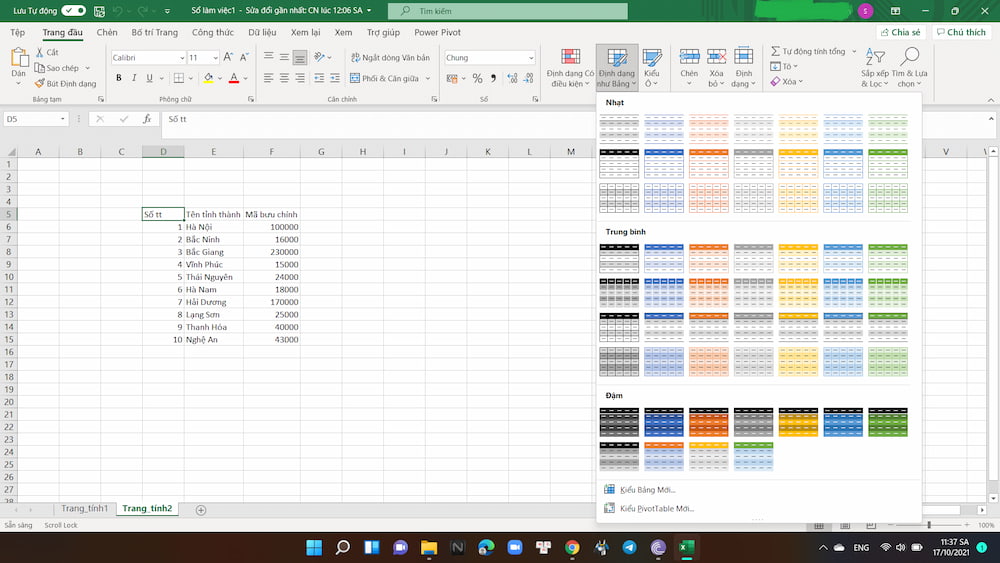Viewport: 1000px width, 563px height.
Task: Click cell containing Hà Nội
Action: coord(214,227)
